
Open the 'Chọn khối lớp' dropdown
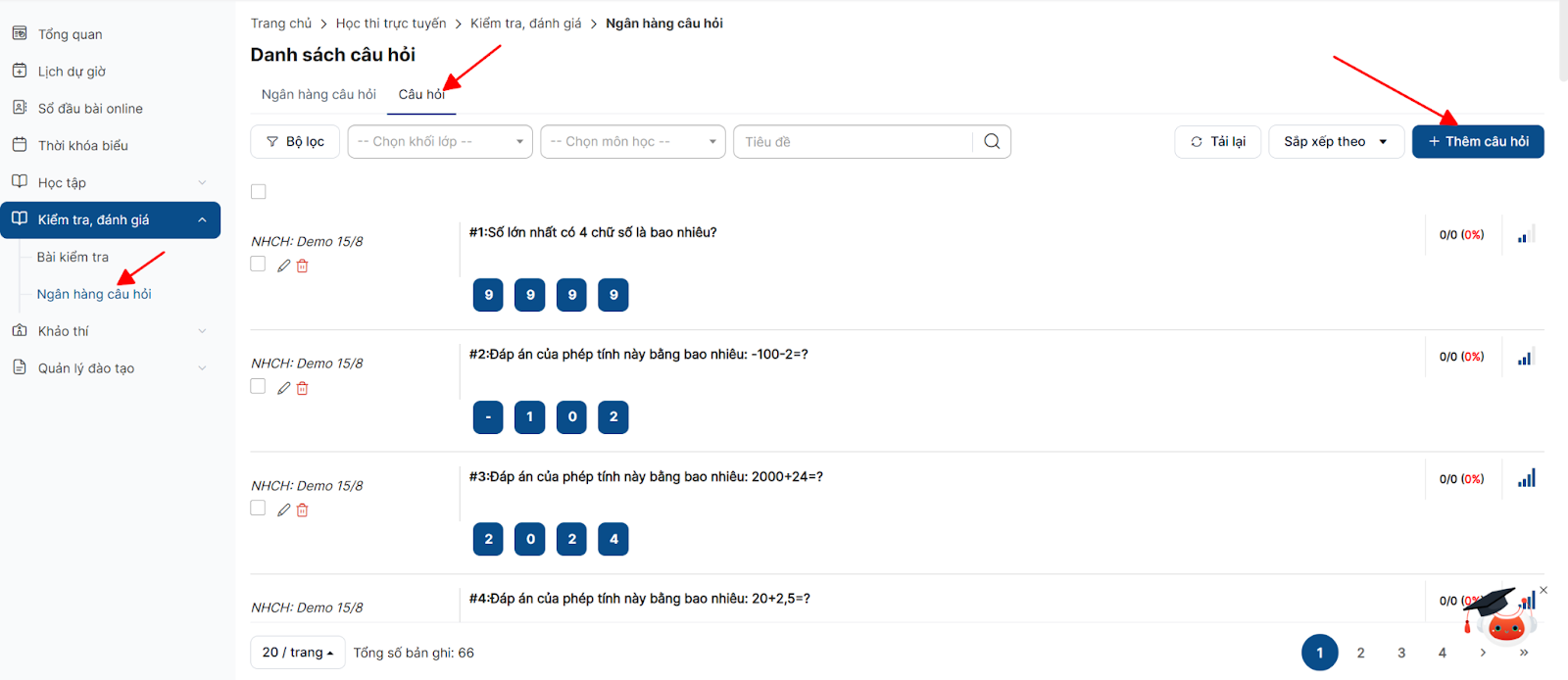pos(440,141)
